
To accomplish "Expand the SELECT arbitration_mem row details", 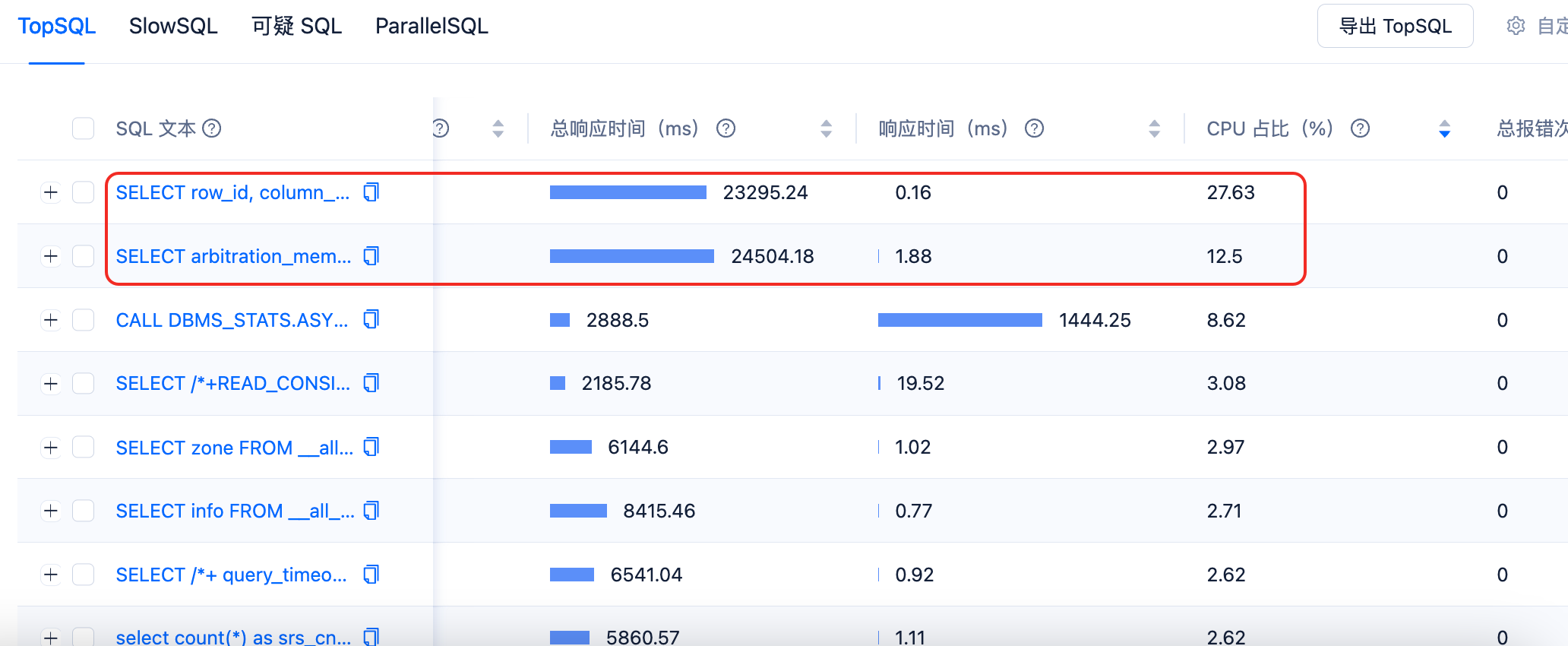I will pos(50,256).
